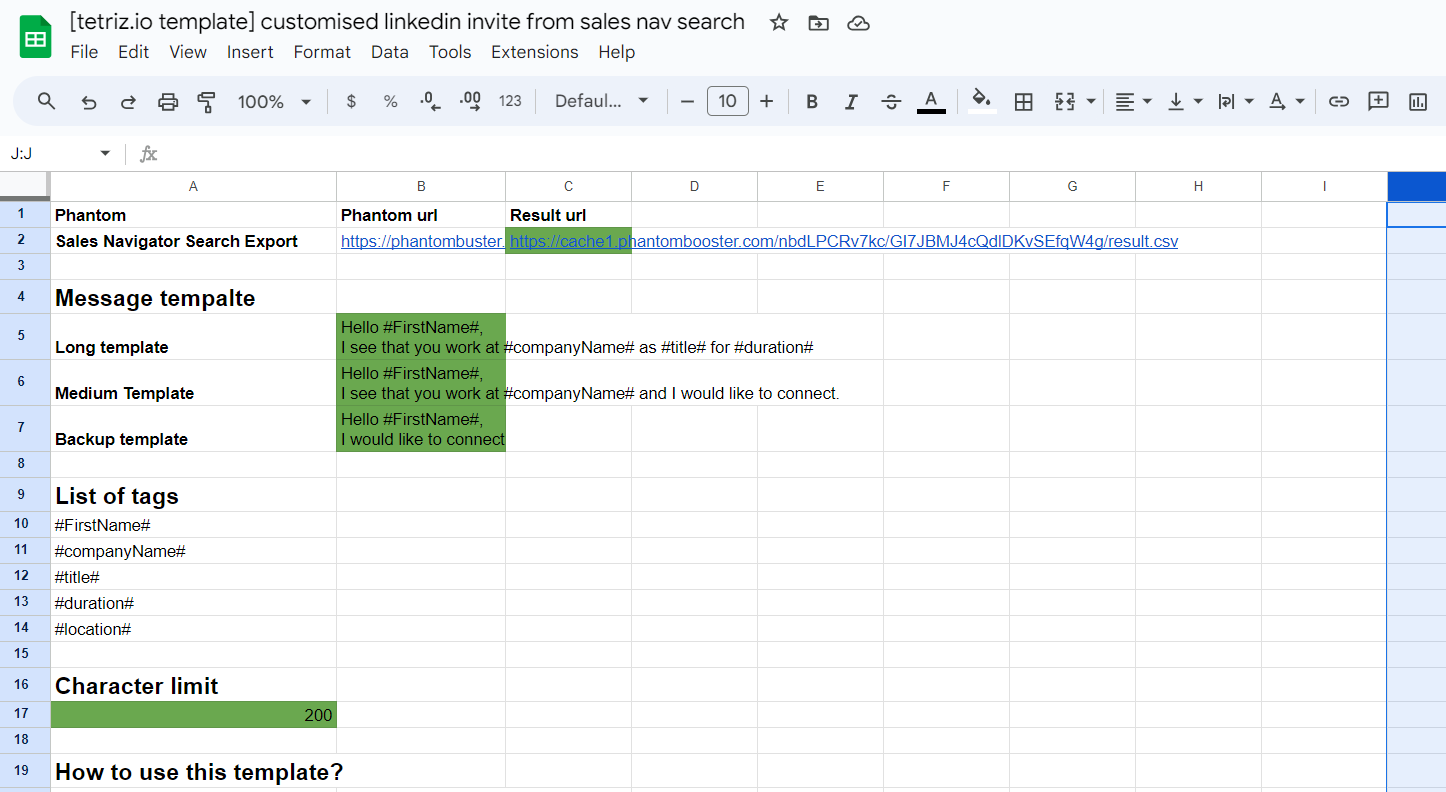Image resolution: width=1446 pixels, height=792 pixels.
Task: Move document with the folder icon
Action: (819, 22)
